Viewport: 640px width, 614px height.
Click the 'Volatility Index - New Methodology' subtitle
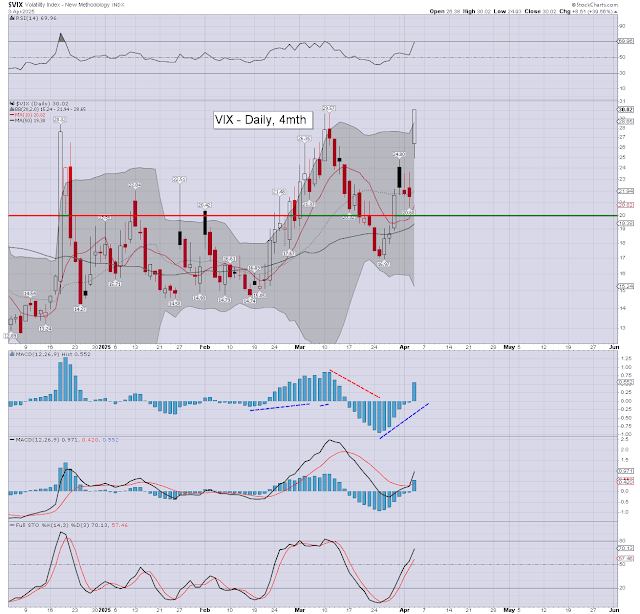click(68, 5)
